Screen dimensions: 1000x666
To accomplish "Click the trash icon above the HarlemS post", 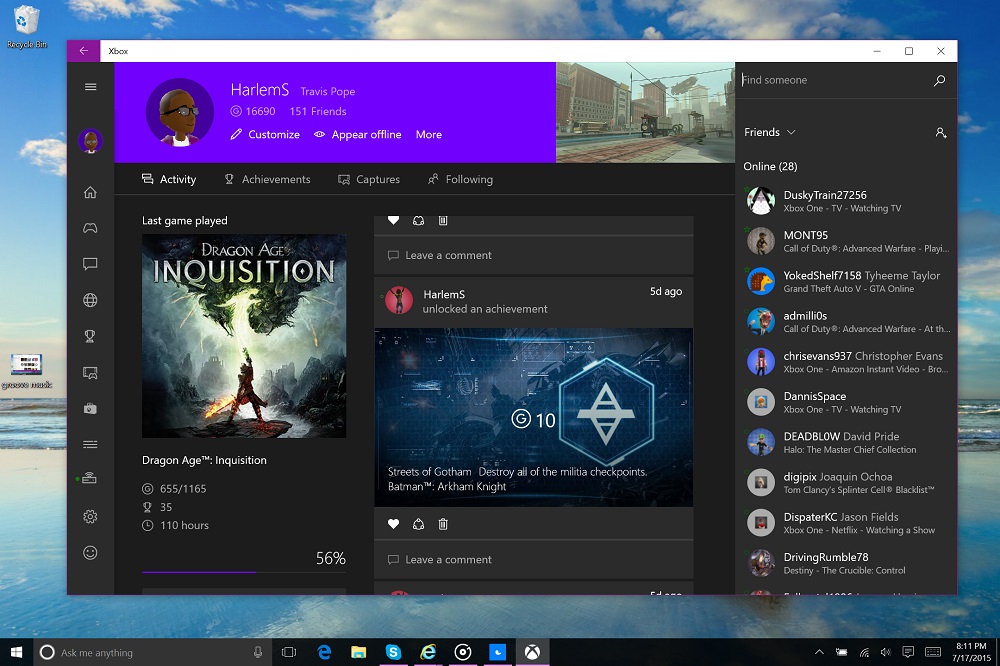I will (443, 221).
